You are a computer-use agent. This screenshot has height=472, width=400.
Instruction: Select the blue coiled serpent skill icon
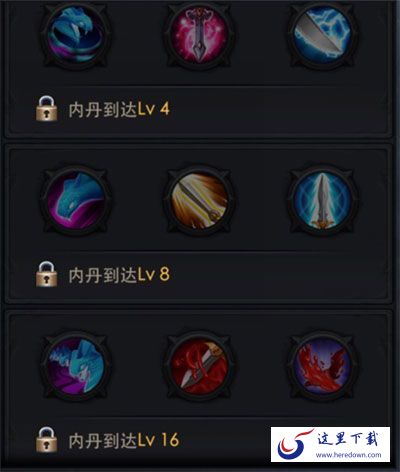76,34
